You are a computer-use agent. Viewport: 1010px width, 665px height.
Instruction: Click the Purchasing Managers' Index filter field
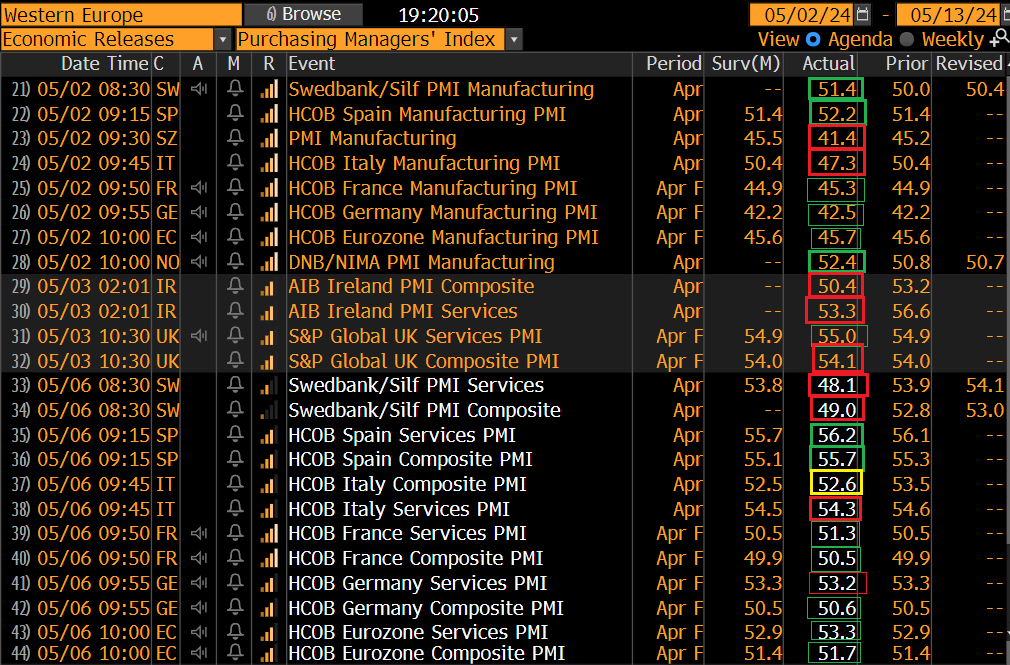(371, 39)
